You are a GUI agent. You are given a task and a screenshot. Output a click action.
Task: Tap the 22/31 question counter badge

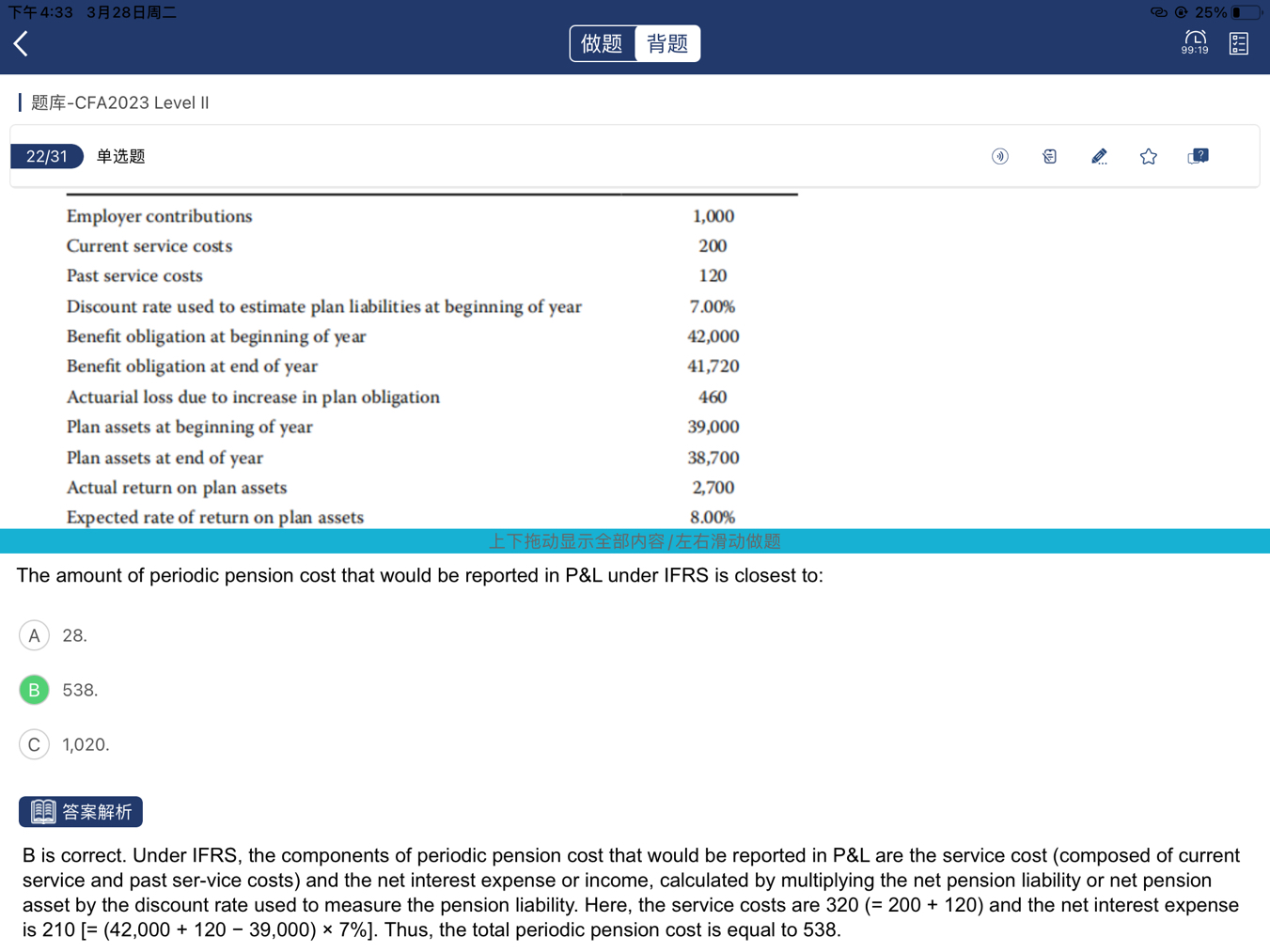(47, 156)
